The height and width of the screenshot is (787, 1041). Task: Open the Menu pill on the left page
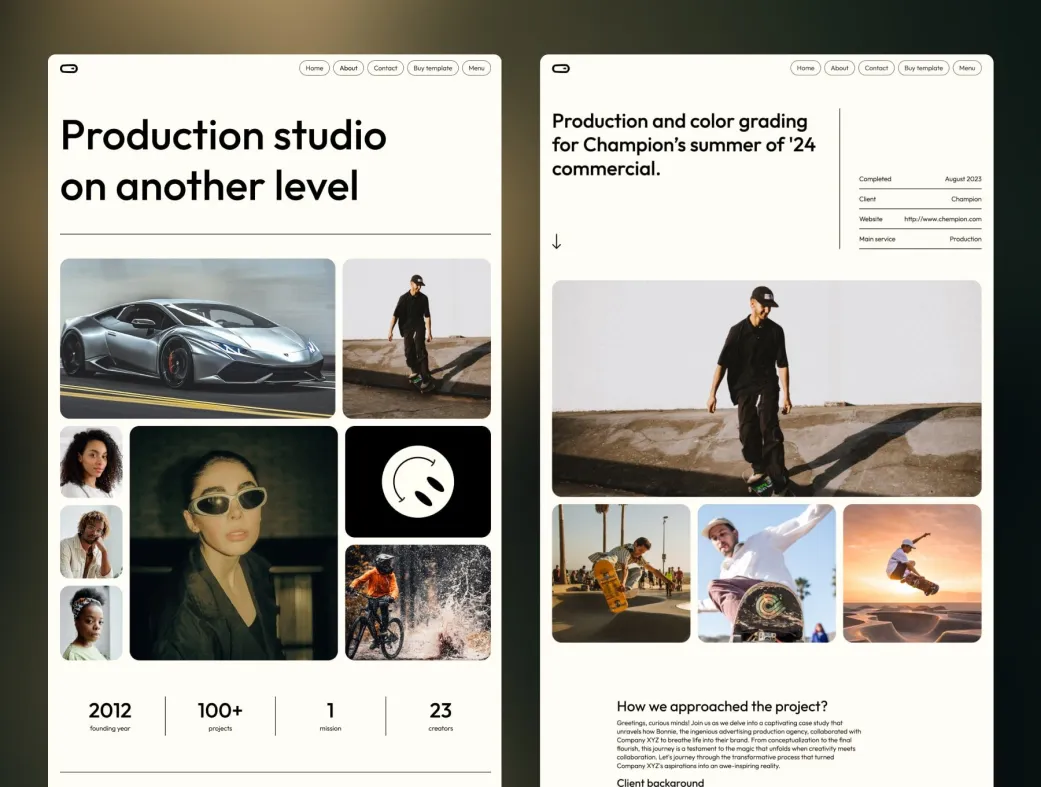(x=477, y=68)
